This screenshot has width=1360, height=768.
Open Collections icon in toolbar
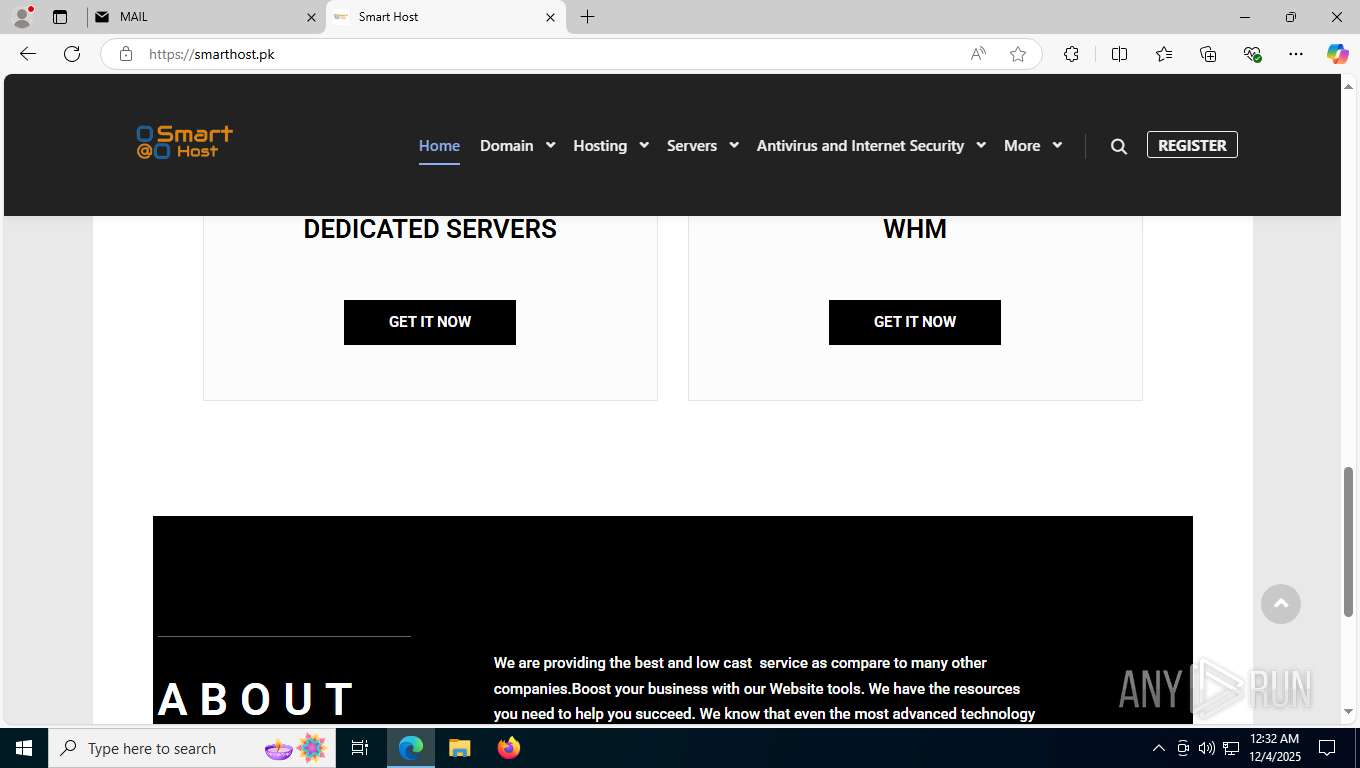[1208, 54]
